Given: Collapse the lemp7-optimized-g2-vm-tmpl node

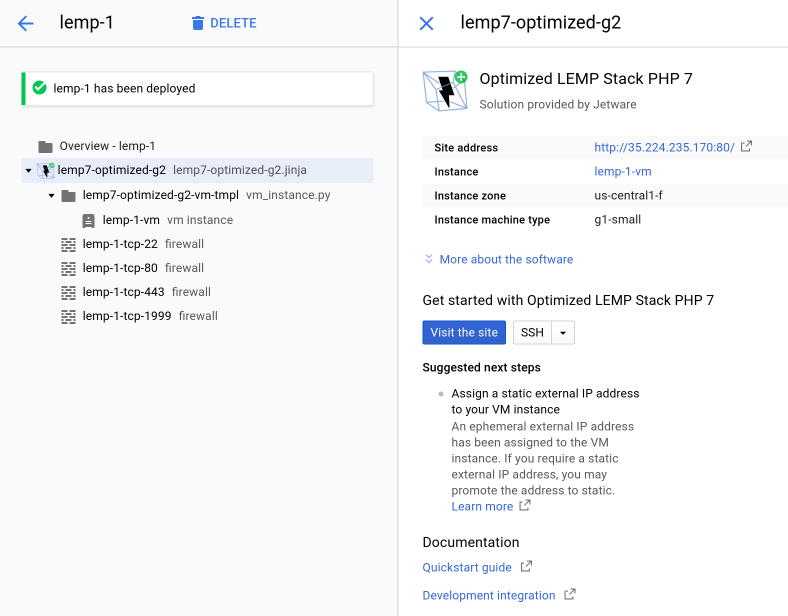Looking at the screenshot, I should pos(51,196).
